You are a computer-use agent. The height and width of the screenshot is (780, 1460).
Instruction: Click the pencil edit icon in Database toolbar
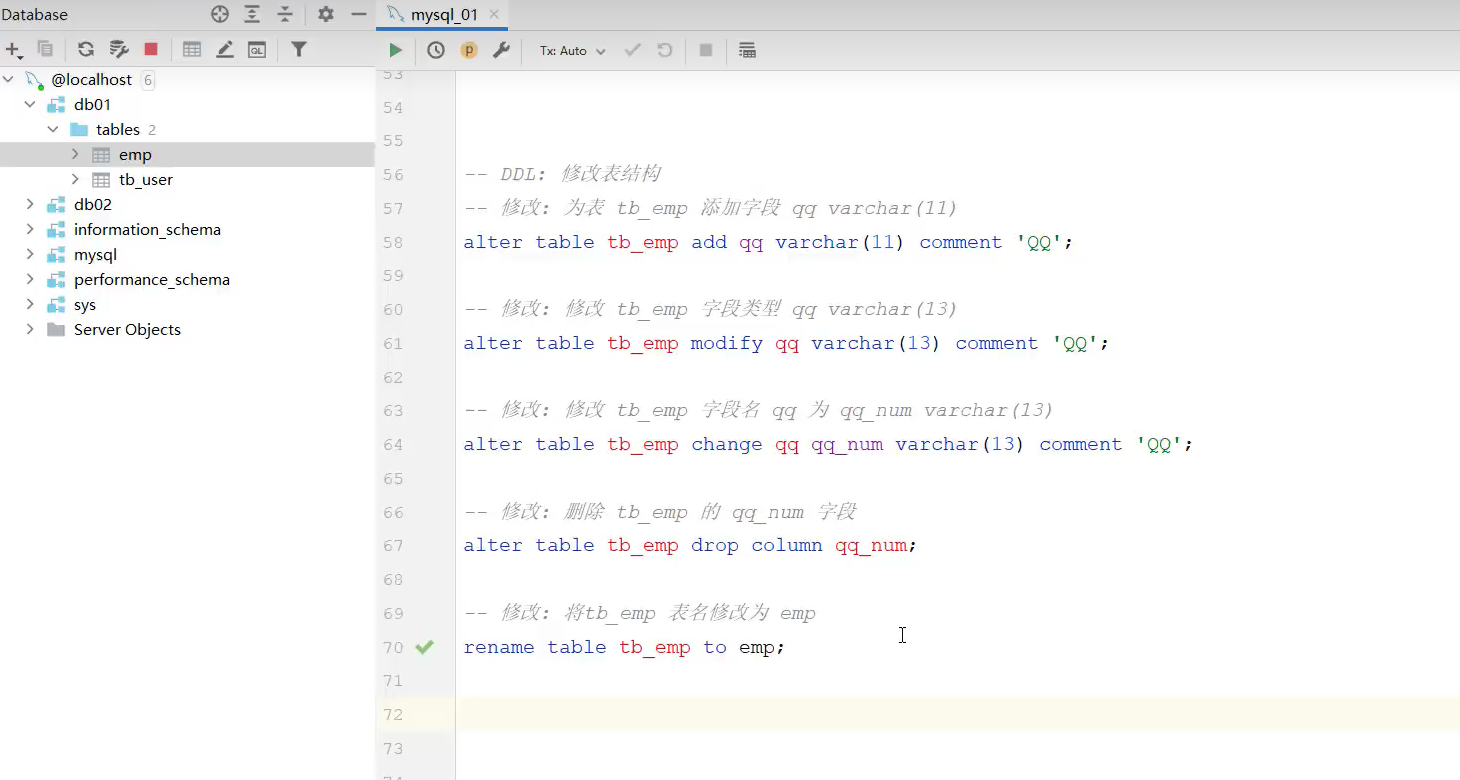click(224, 49)
